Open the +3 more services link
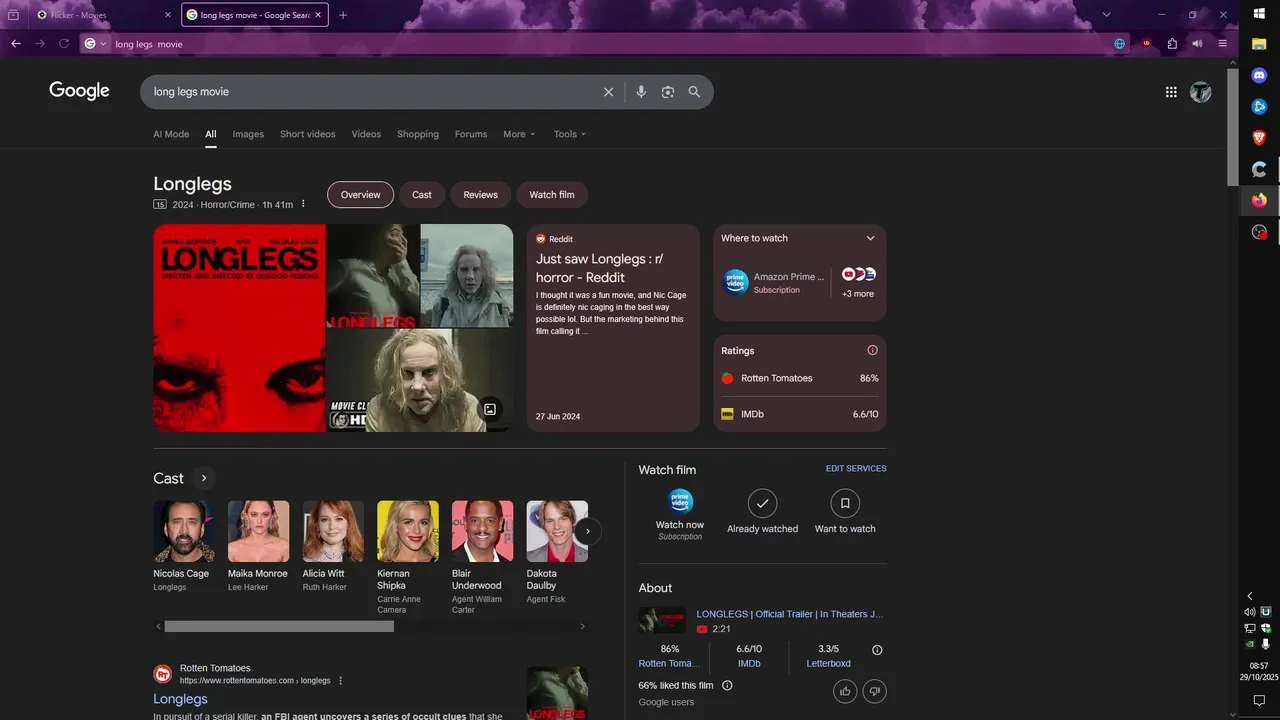The image size is (1280, 720). pos(858,294)
